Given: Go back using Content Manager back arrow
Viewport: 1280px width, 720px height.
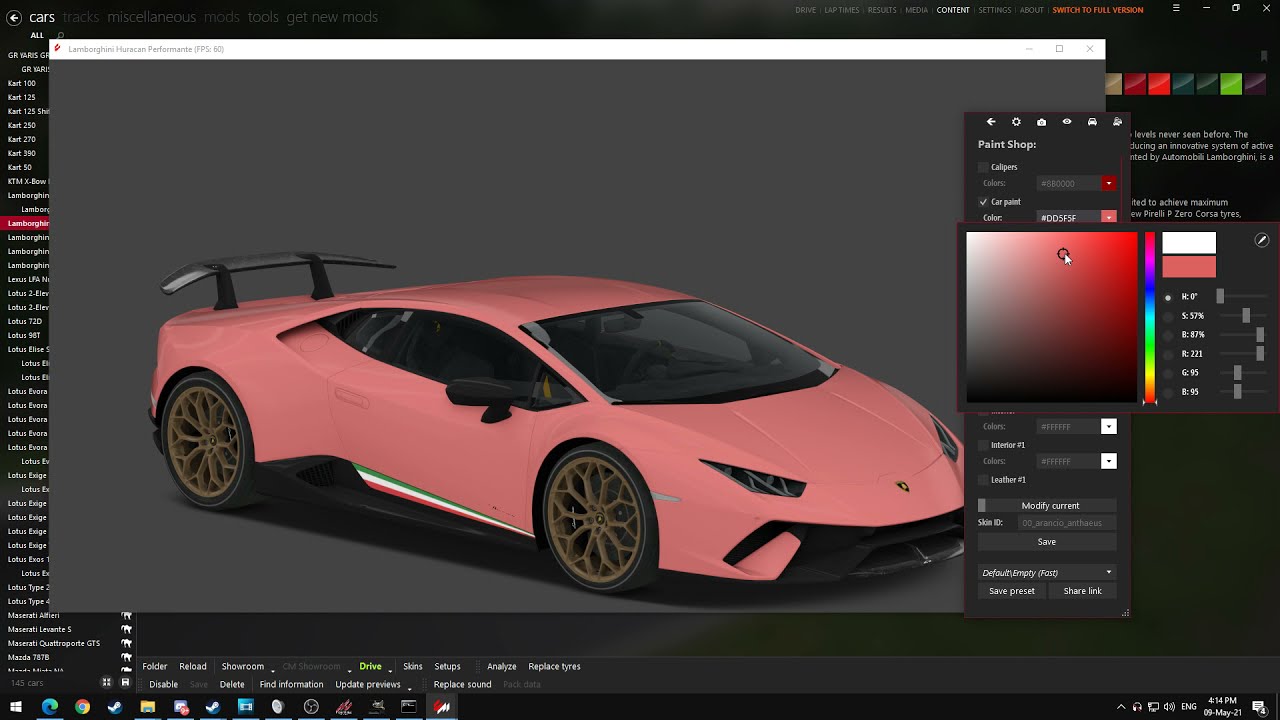Looking at the screenshot, I should click(14, 17).
